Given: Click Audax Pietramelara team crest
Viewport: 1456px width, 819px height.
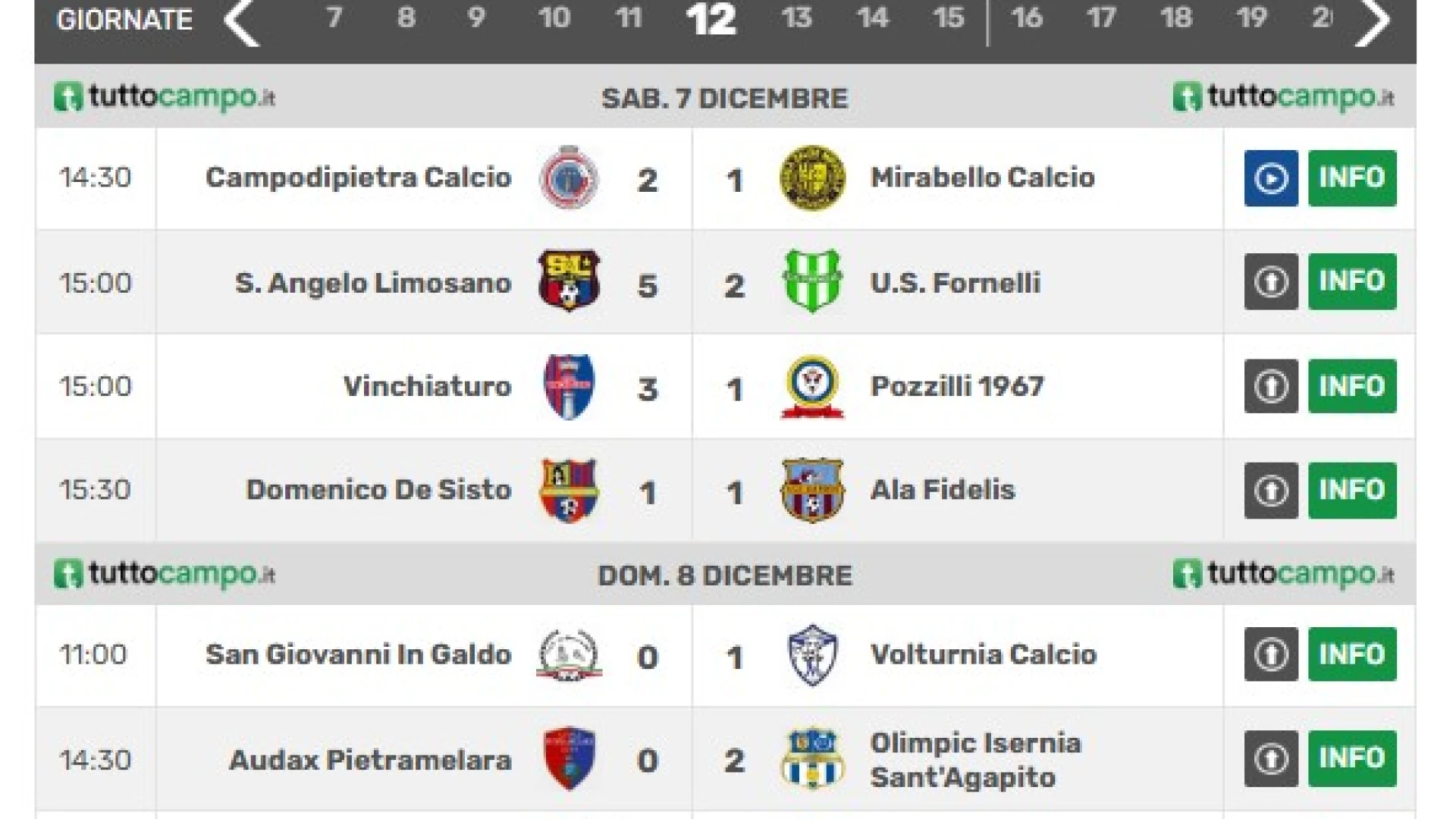Looking at the screenshot, I should 570,759.
